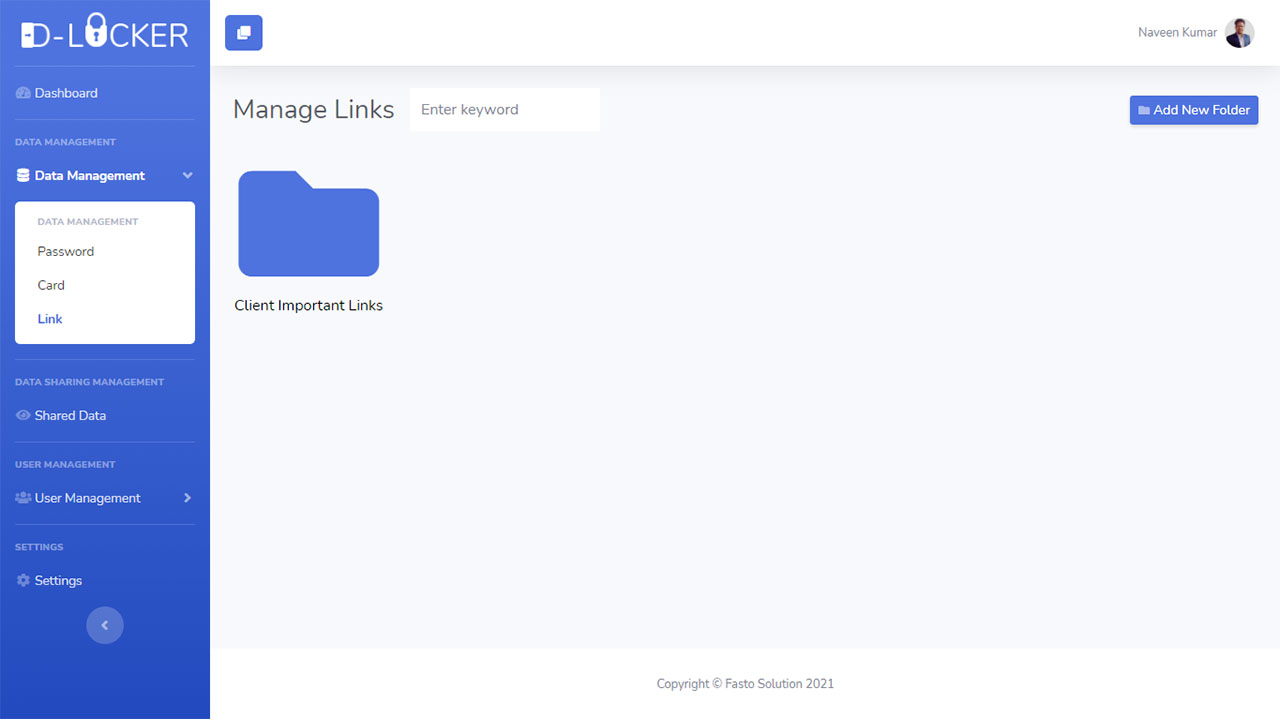
Task: Click the Dashboard speedometer icon
Action: point(23,93)
